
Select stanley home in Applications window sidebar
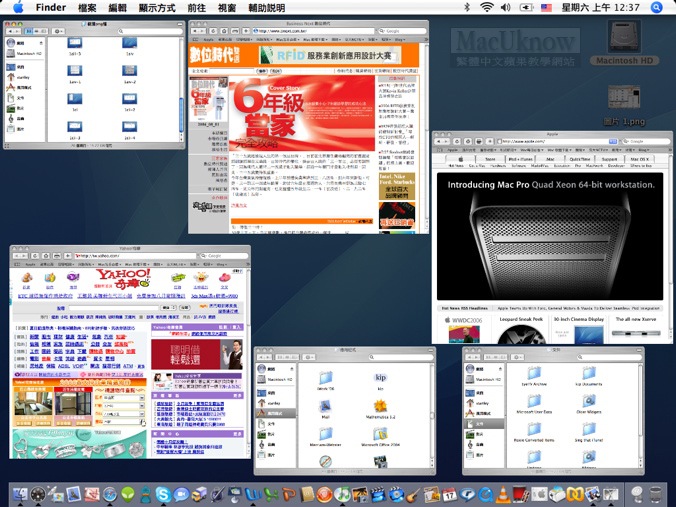pos(269,403)
